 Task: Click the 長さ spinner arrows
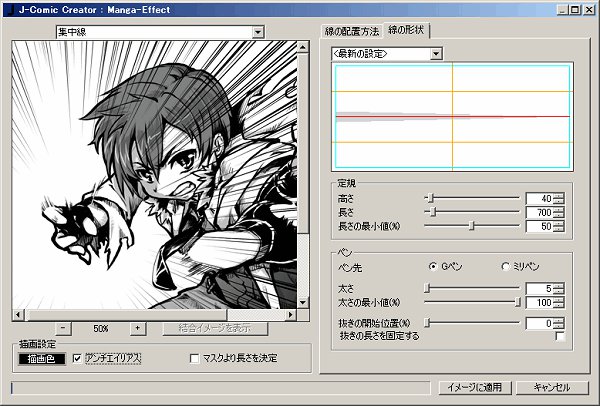tap(559, 212)
